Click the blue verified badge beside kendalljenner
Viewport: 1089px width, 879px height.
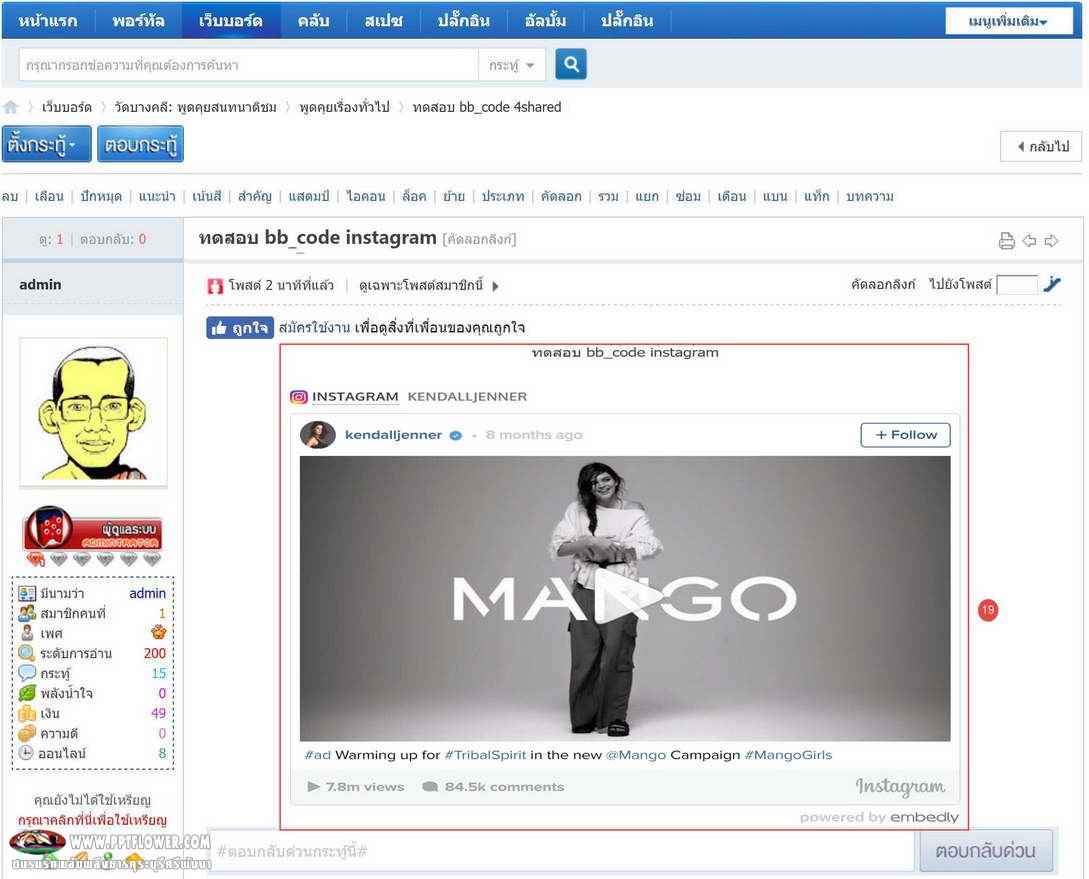click(x=456, y=435)
